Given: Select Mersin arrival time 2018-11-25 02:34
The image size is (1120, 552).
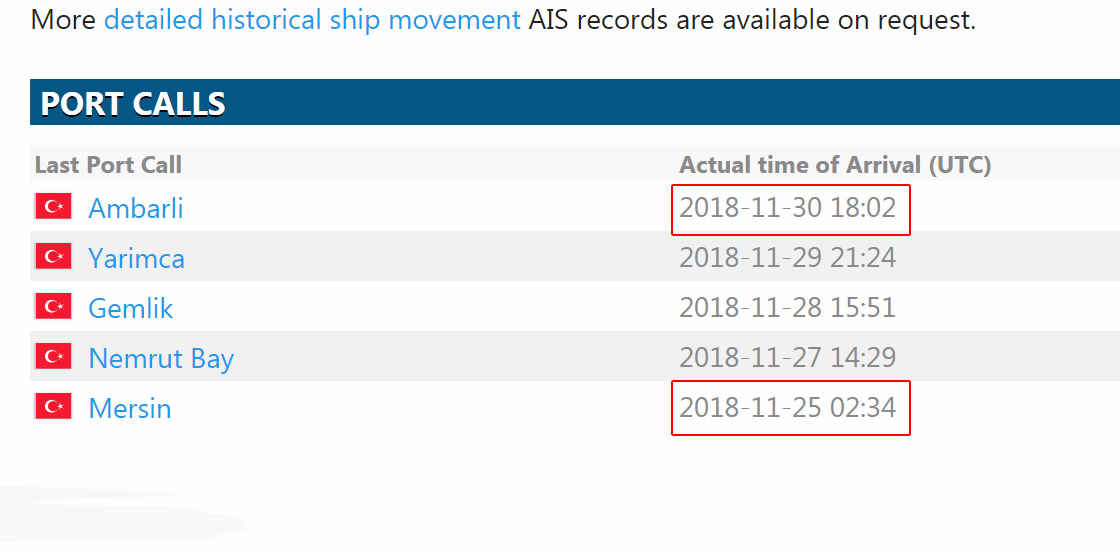Looking at the screenshot, I should [788, 408].
